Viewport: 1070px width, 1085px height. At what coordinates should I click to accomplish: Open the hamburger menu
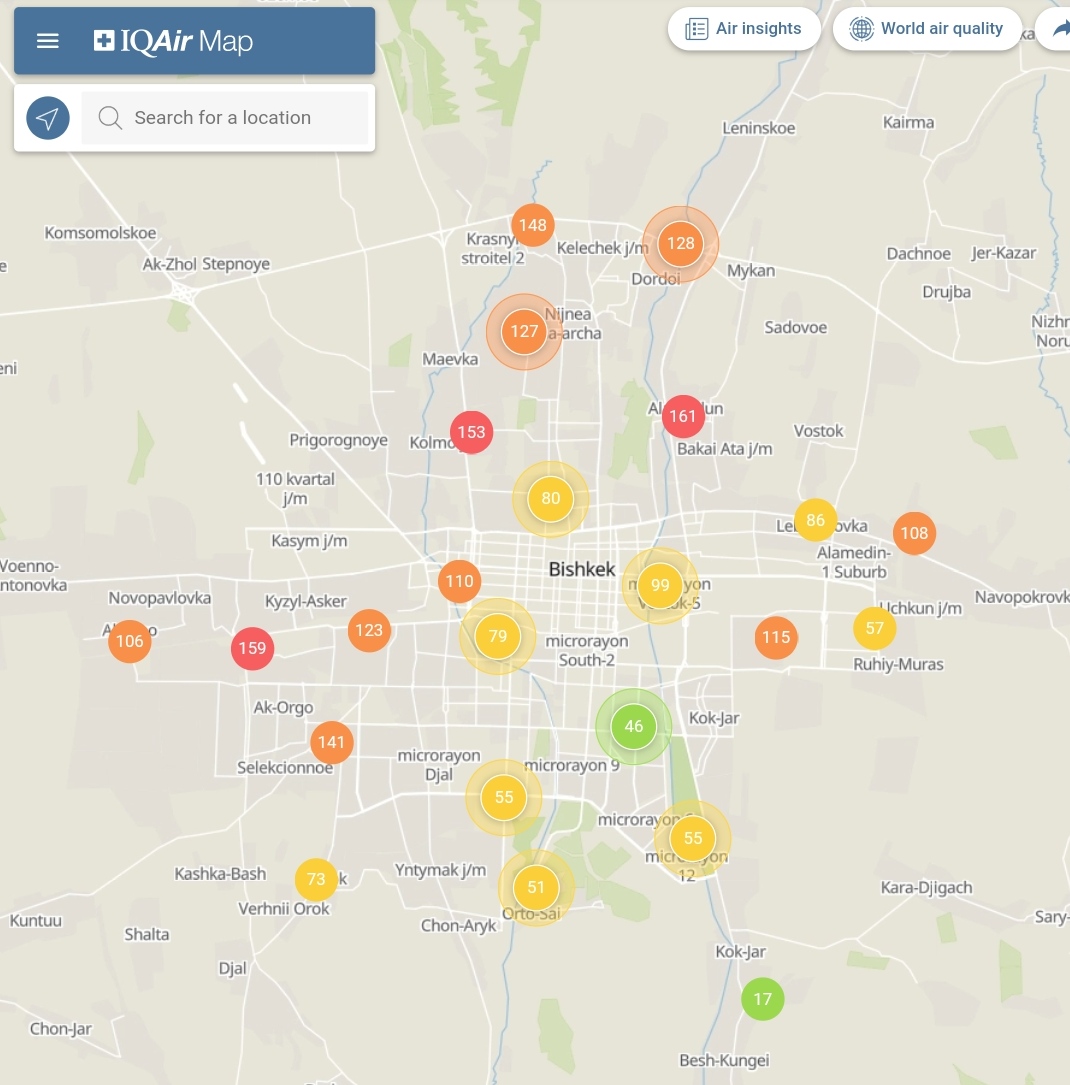click(x=48, y=41)
